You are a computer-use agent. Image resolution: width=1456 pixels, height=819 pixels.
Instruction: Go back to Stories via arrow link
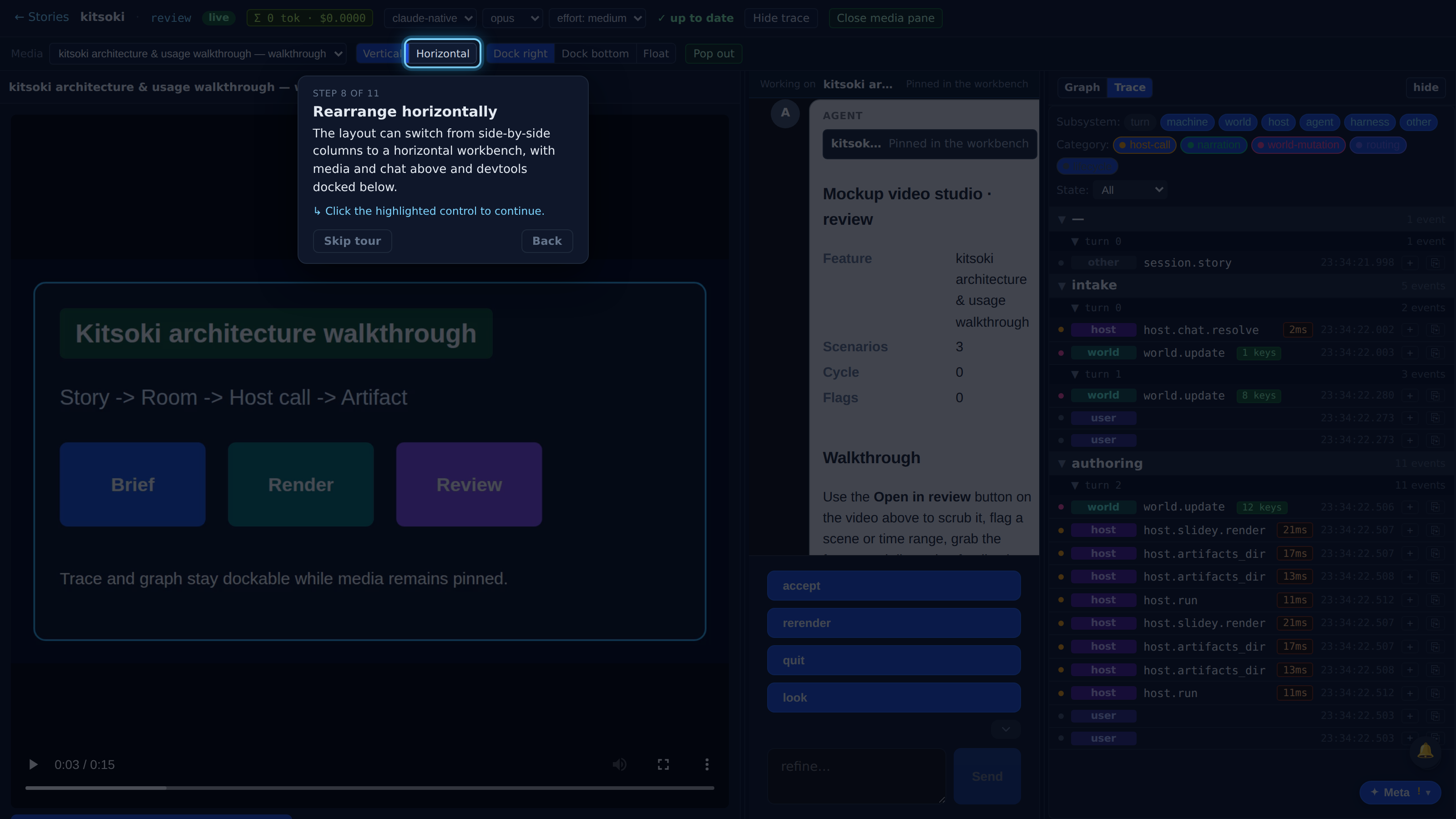41,17
